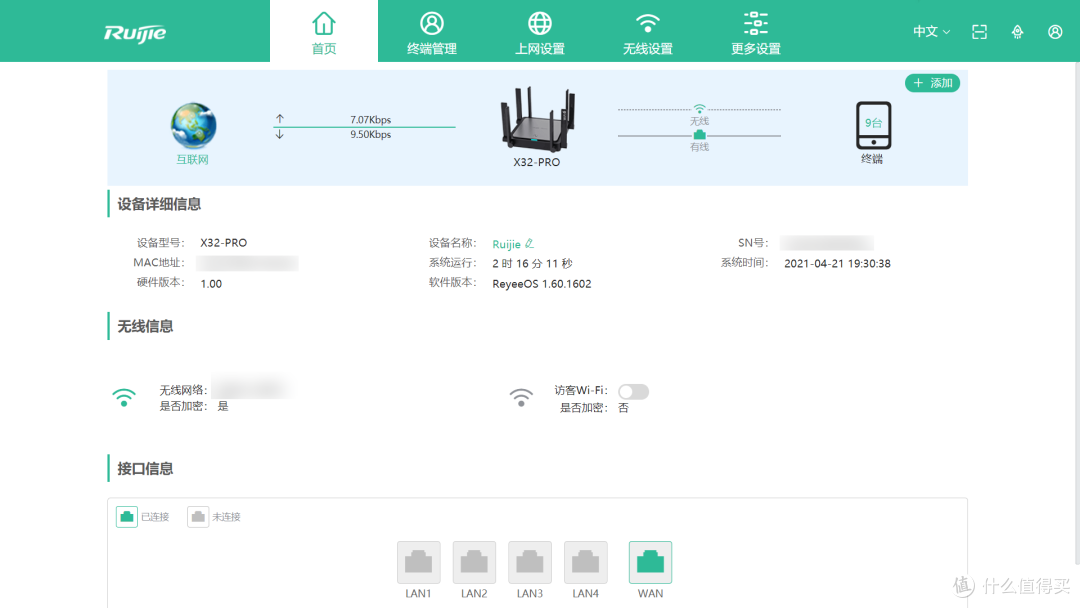Click the fullscreen scan icon in header

(x=979, y=31)
